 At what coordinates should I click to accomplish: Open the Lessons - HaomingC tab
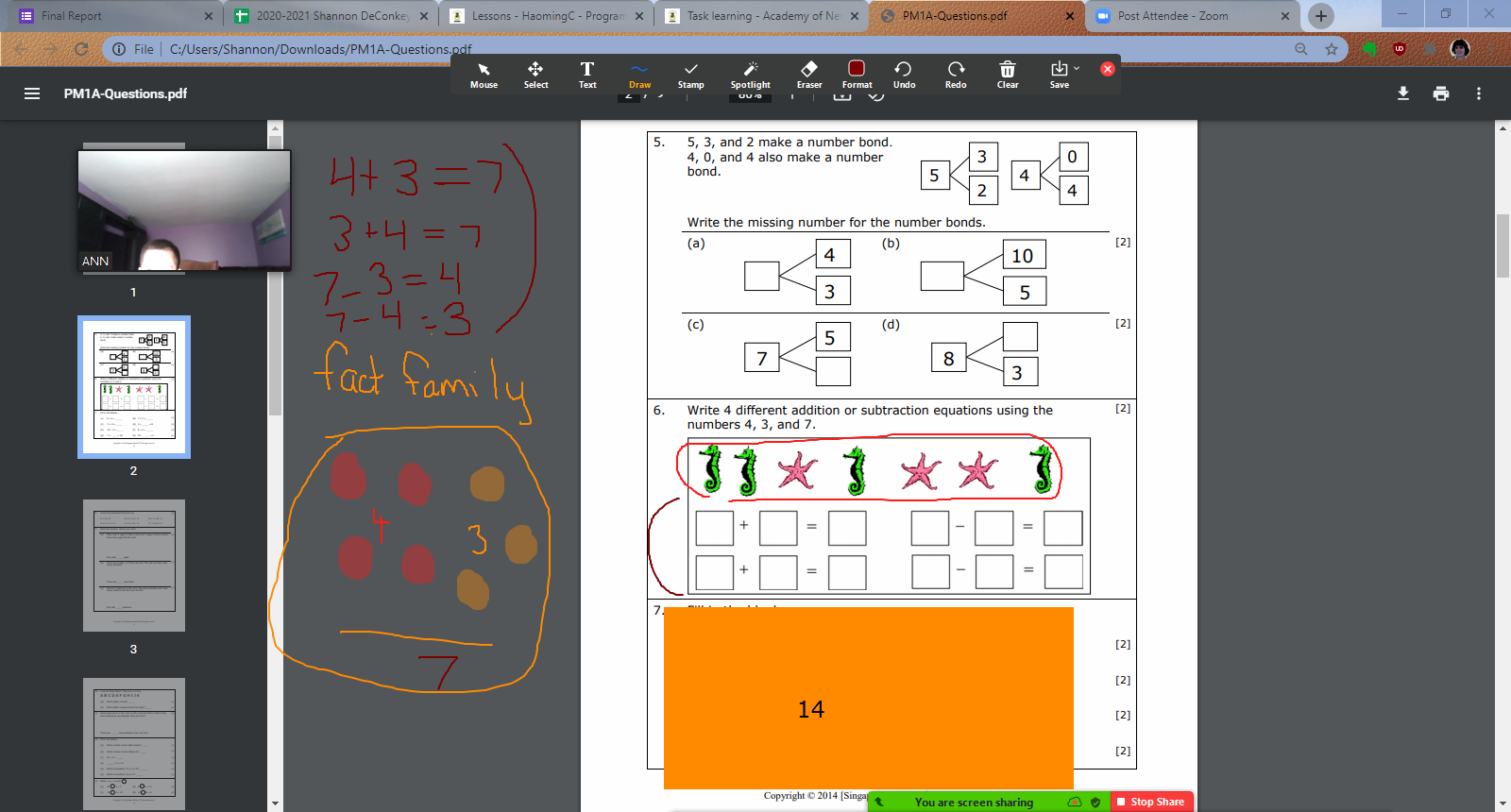(x=546, y=16)
